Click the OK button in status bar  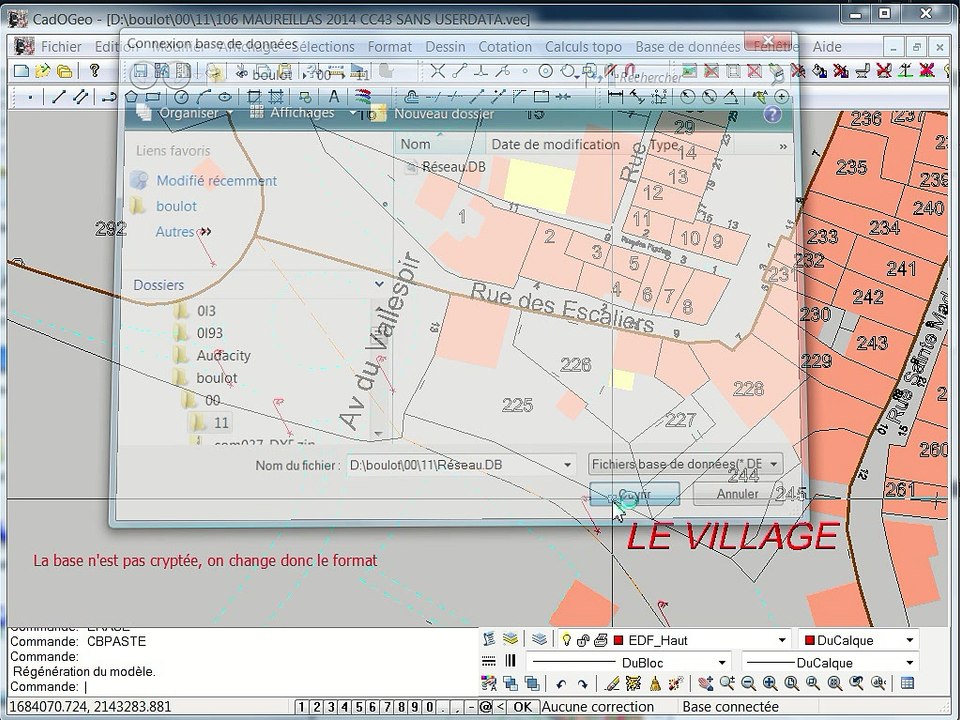[x=522, y=707]
